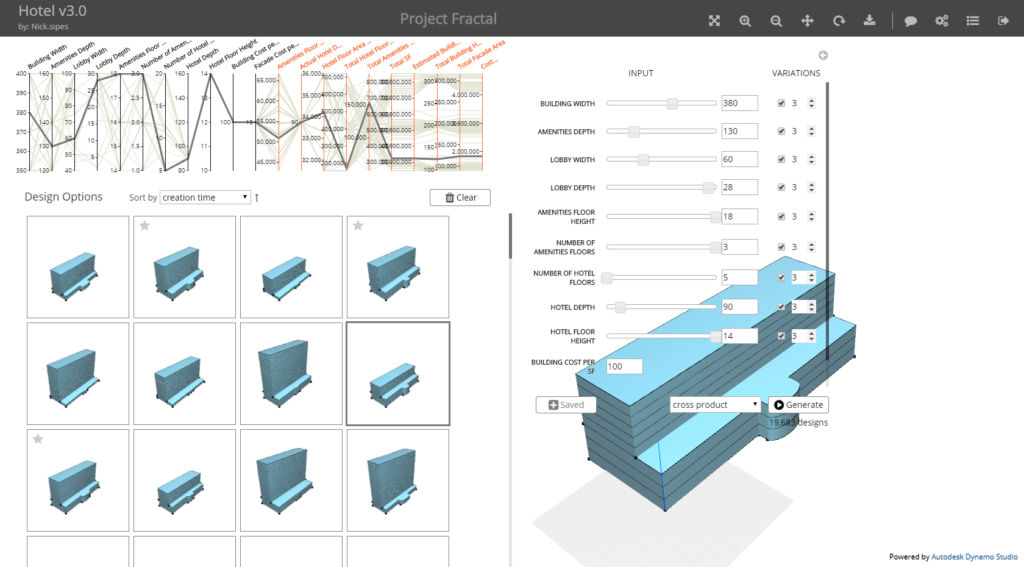Adjust Amenities Floor Height variations stepper
1024x567 pixels.
coord(811,216)
